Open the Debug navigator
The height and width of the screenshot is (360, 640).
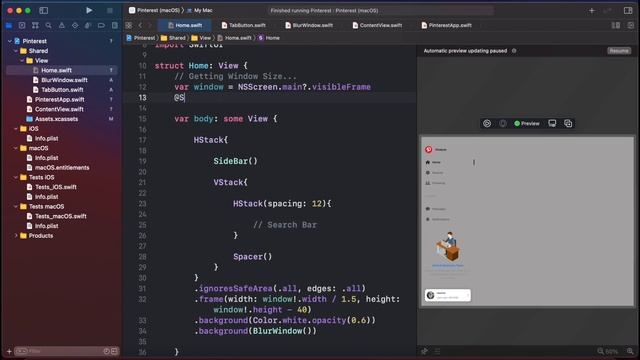(x=88, y=25)
